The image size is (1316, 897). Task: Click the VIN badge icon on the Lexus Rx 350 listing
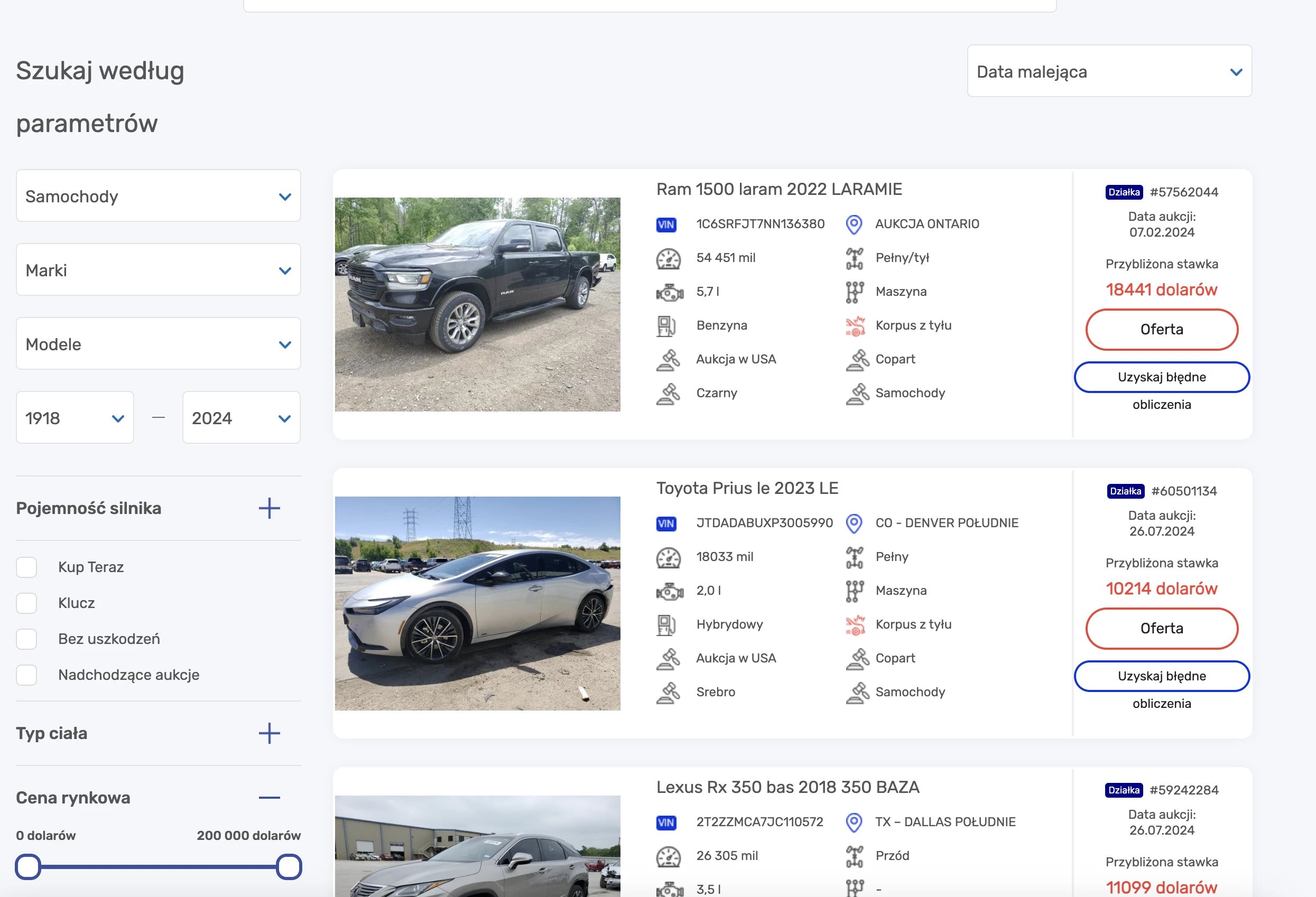tap(666, 823)
